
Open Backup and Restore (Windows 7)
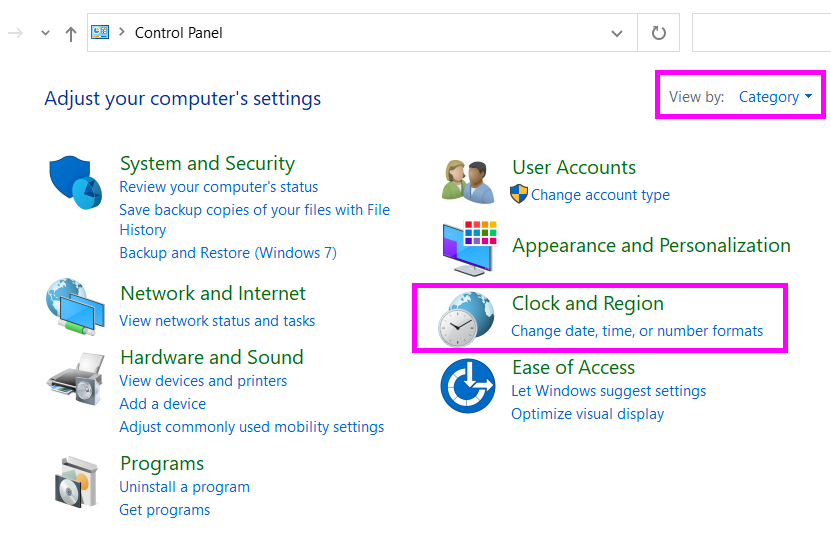pos(227,253)
